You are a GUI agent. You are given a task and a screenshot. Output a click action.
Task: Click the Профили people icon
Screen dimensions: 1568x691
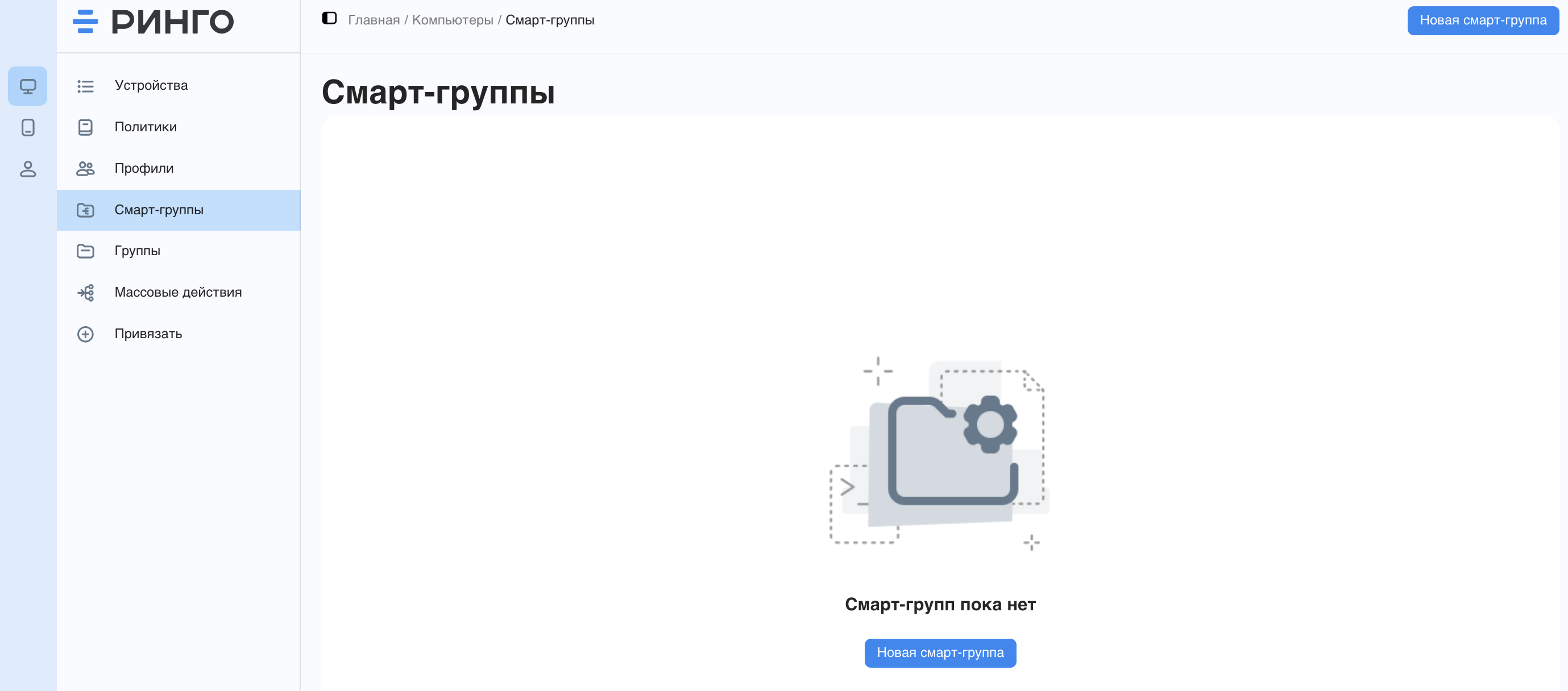(85, 169)
